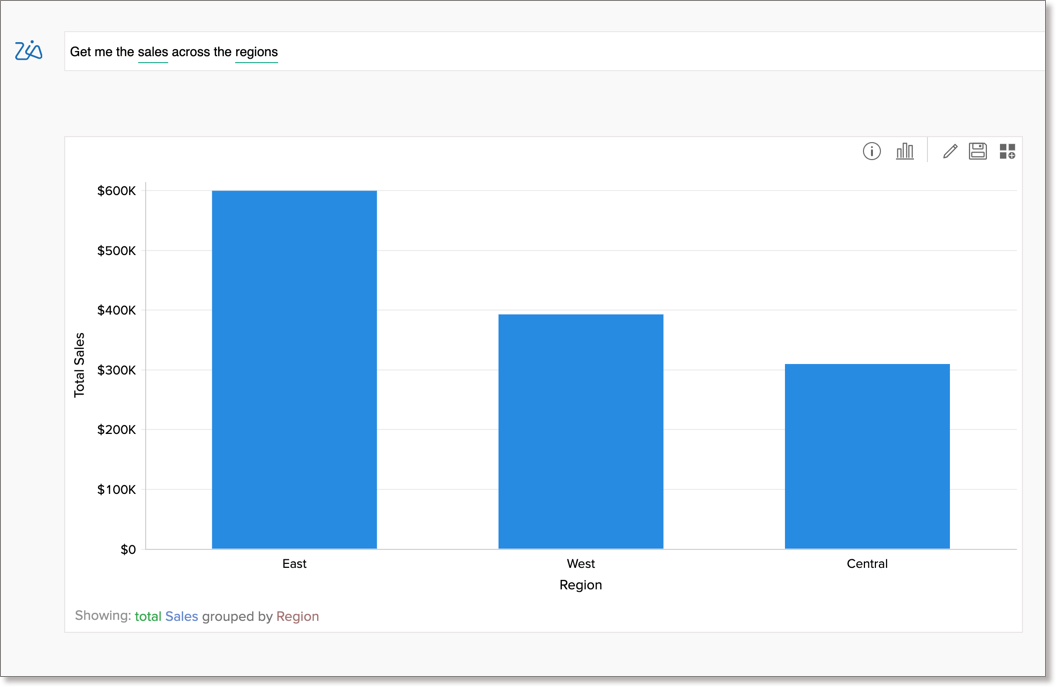Save the chart using the floppy disk icon
Image resolution: width=1056 pixels, height=687 pixels.
tap(977, 150)
